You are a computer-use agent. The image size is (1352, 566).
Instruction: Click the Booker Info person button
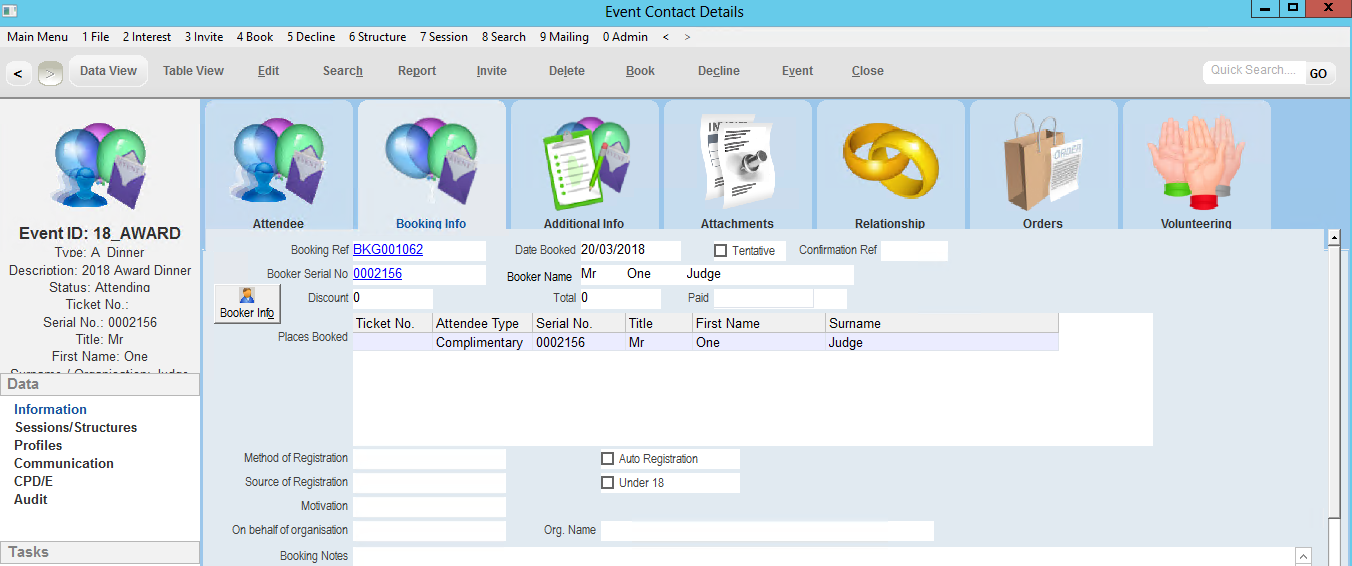coord(247,303)
